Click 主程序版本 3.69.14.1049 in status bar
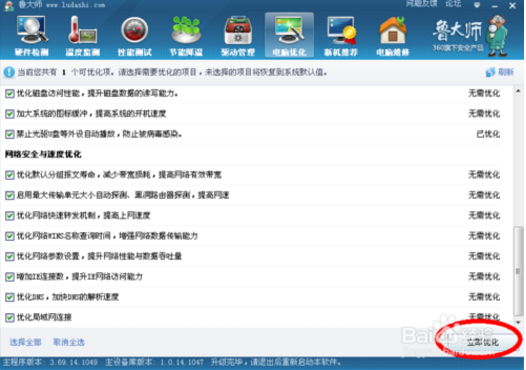This screenshot has width=526, height=370. click(x=50, y=363)
